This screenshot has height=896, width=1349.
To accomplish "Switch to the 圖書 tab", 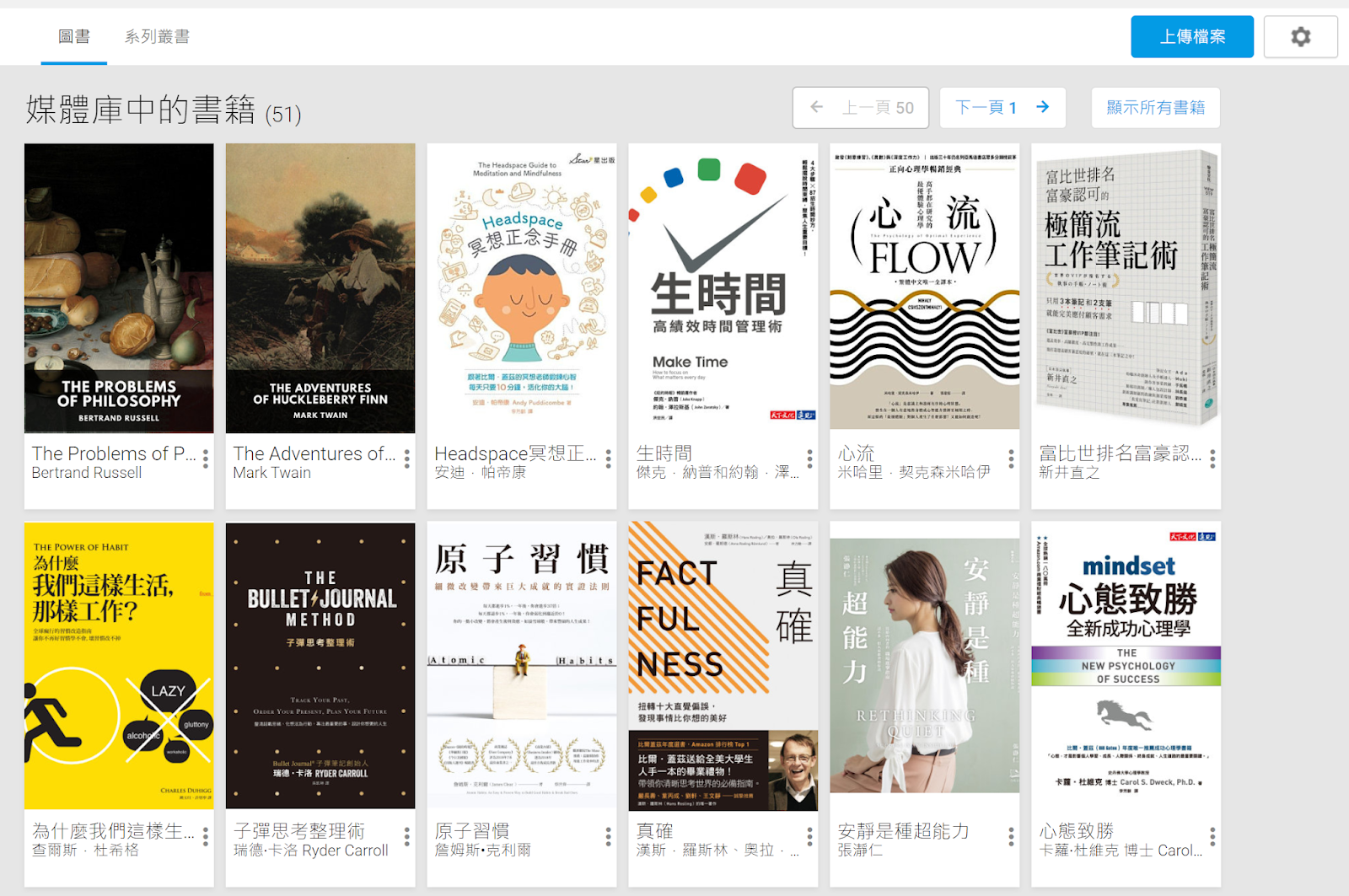I will tap(74, 36).
